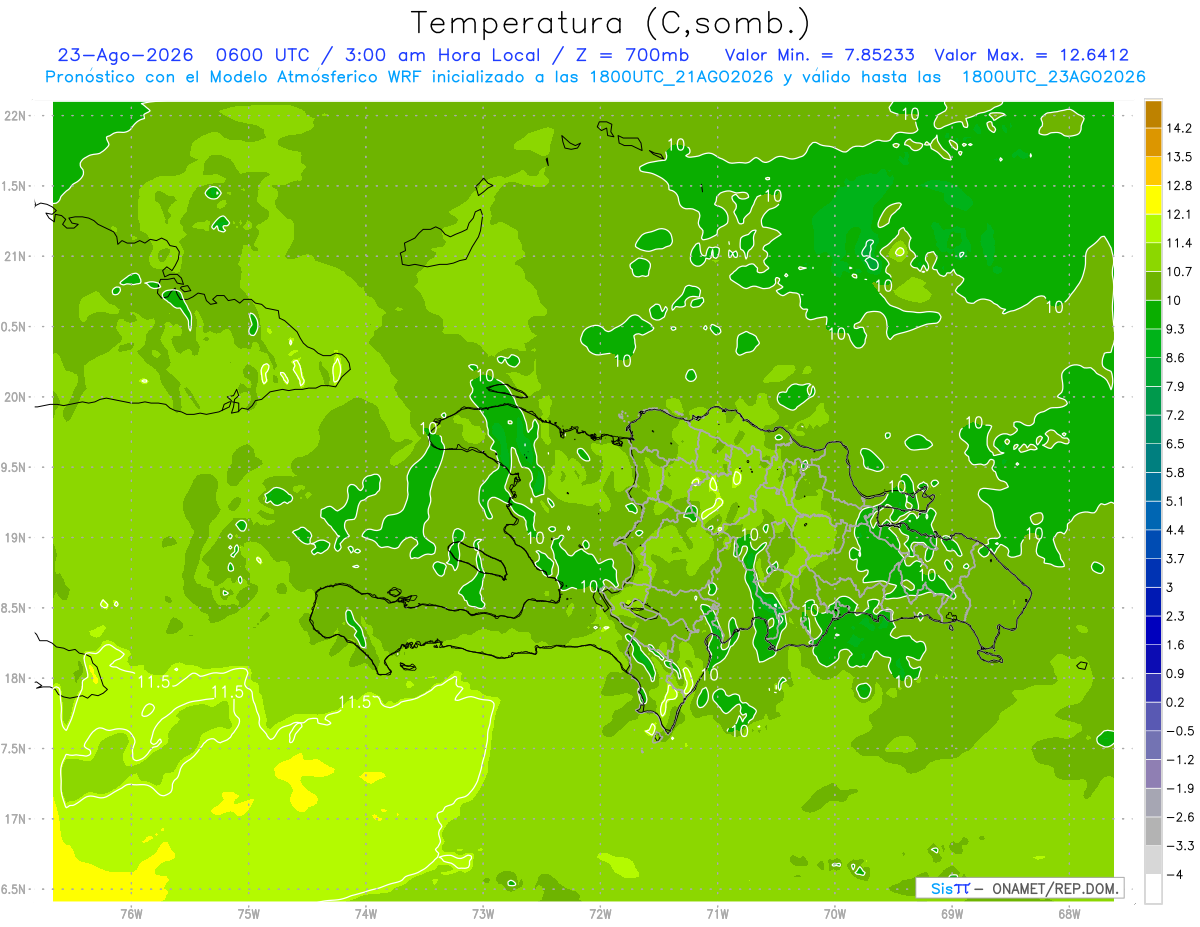Click the colorbar value "5.8"

click(x=1176, y=472)
